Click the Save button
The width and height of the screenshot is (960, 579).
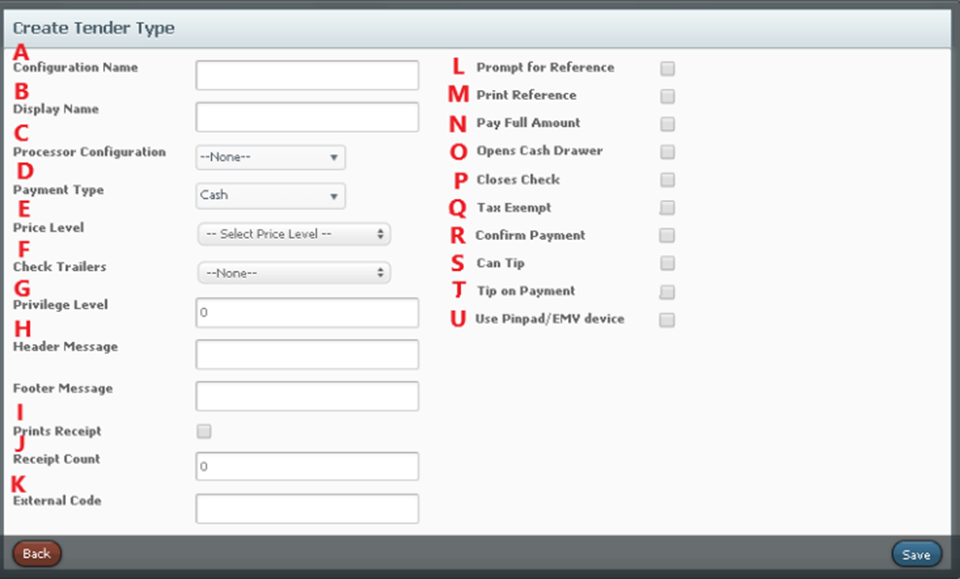tap(916, 554)
